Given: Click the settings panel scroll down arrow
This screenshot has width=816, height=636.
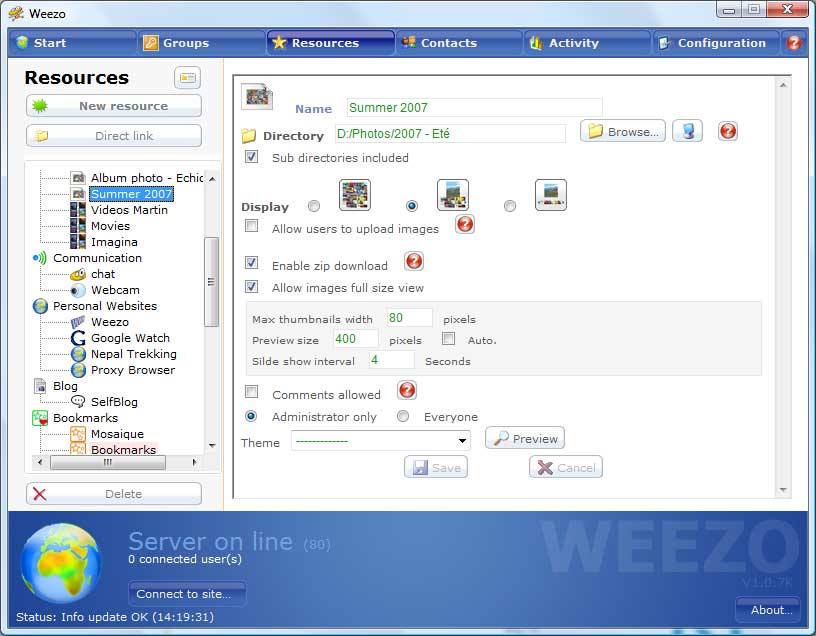Looking at the screenshot, I should [x=783, y=490].
